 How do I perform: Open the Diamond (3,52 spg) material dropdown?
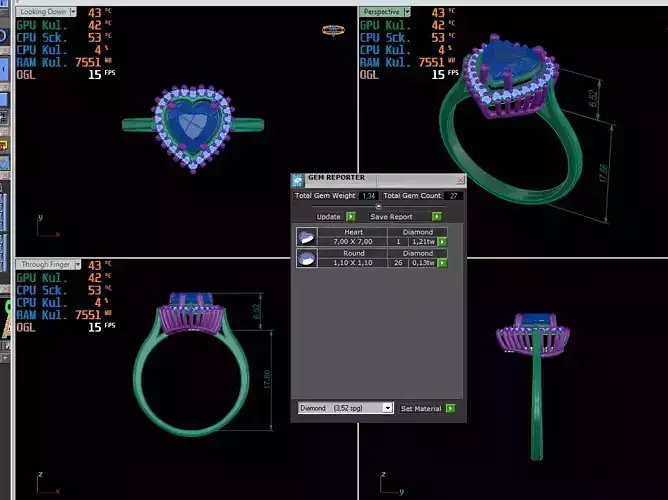[387, 408]
